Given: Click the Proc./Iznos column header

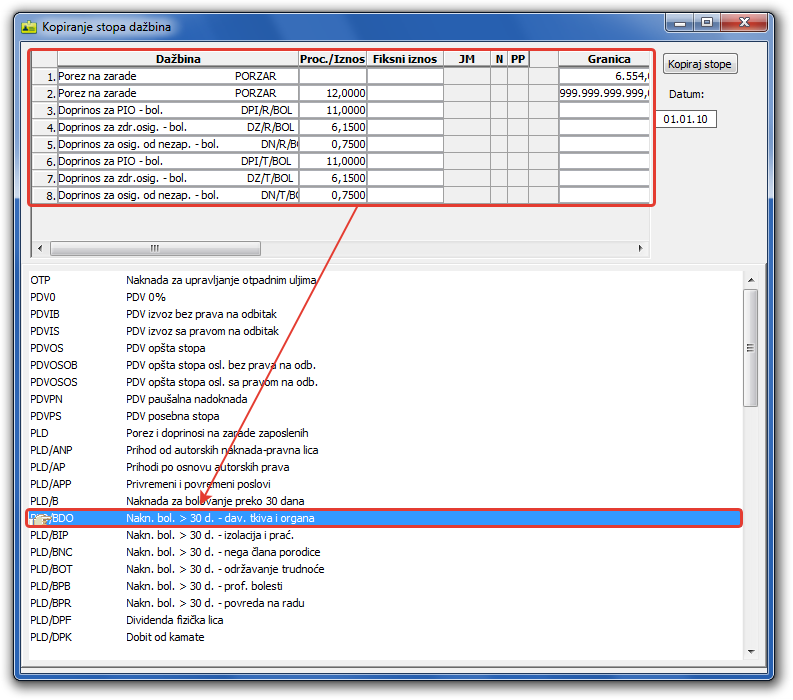Looking at the screenshot, I should [x=332, y=59].
